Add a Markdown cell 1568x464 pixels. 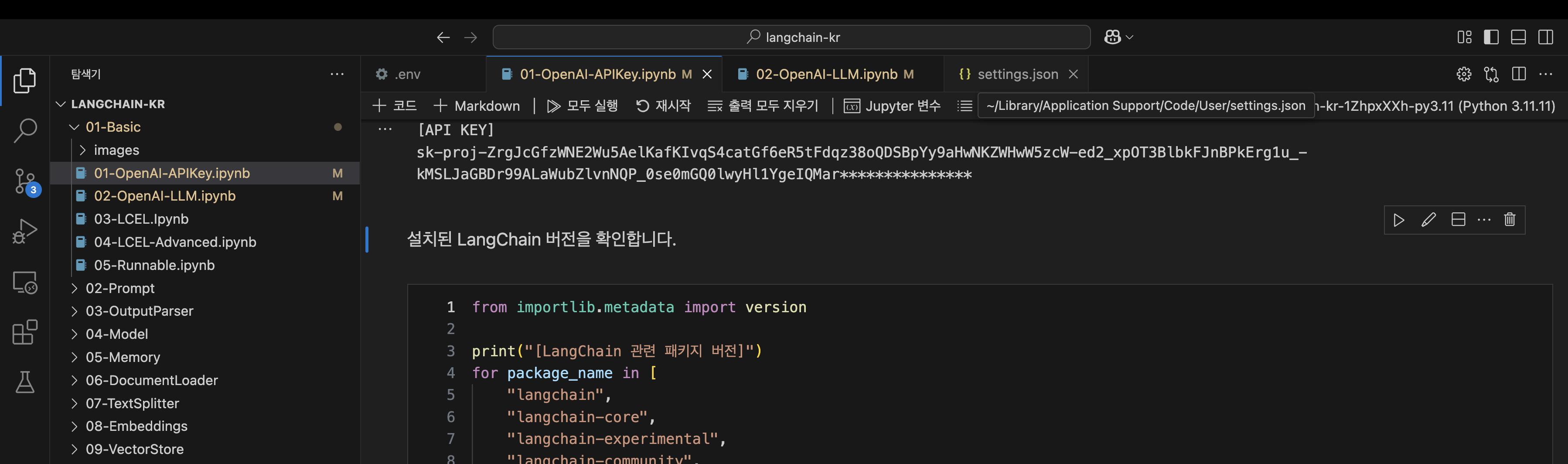point(477,106)
